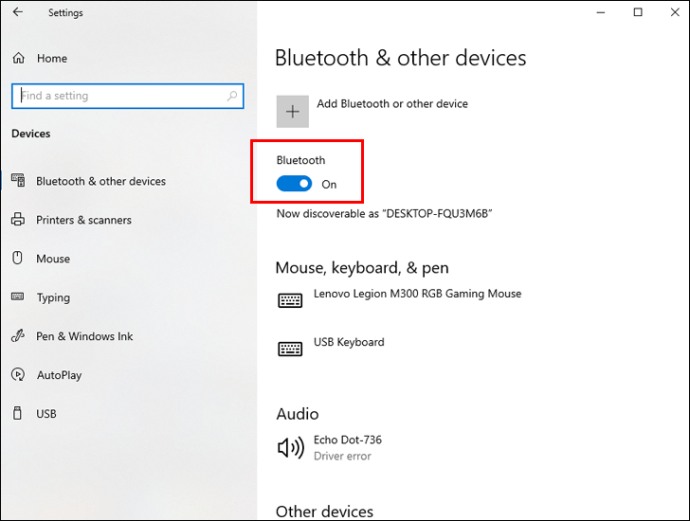
Task: Click the Echo Dot-736 speaker icon
Action: [x=290, y=448]
